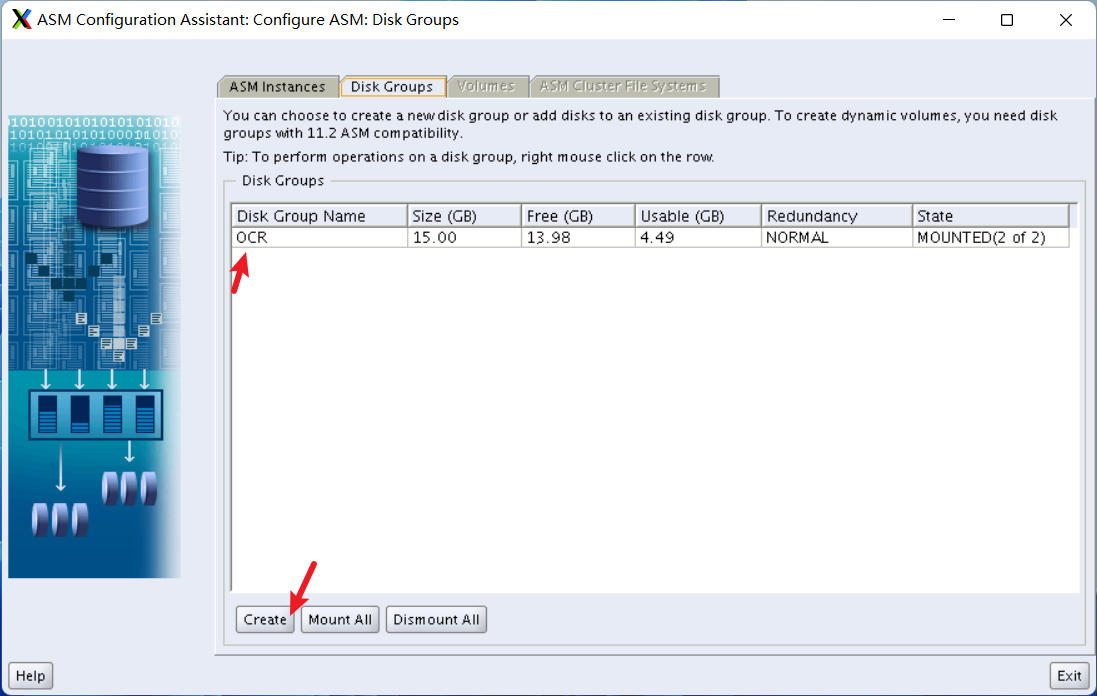The height and width of the screenshot is (696, 1097).
Task: Exit the ASM Configuration Assistant
Action: click(x=1069, y=675)
